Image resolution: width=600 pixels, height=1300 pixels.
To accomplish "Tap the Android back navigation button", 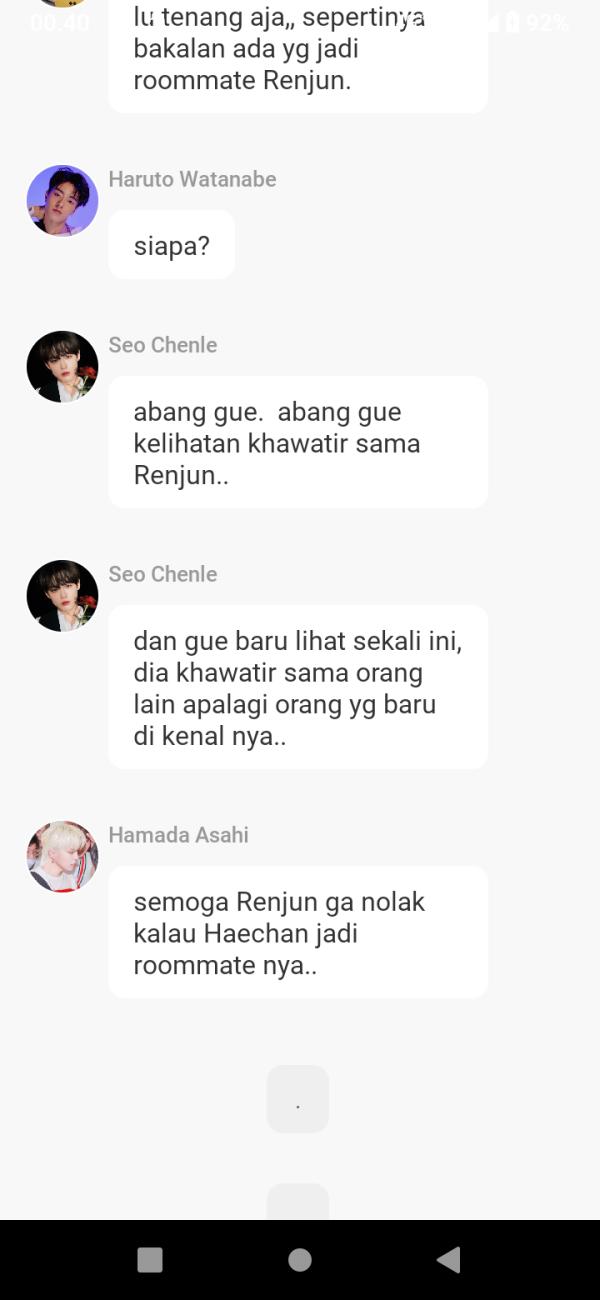I will point(449,1259).
